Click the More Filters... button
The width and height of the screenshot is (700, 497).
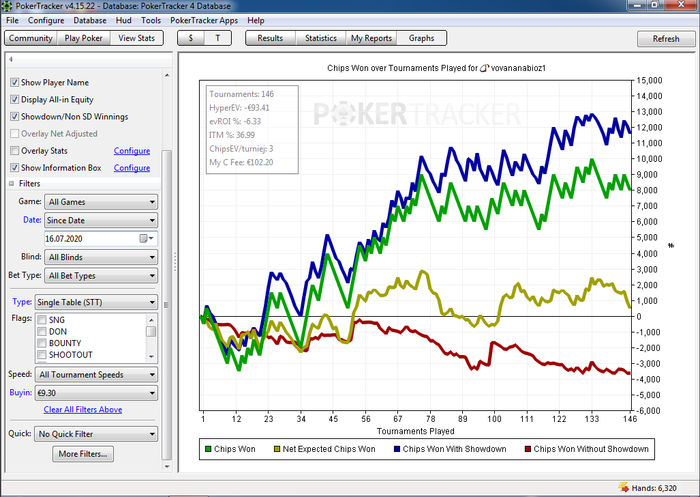point(83,454)
